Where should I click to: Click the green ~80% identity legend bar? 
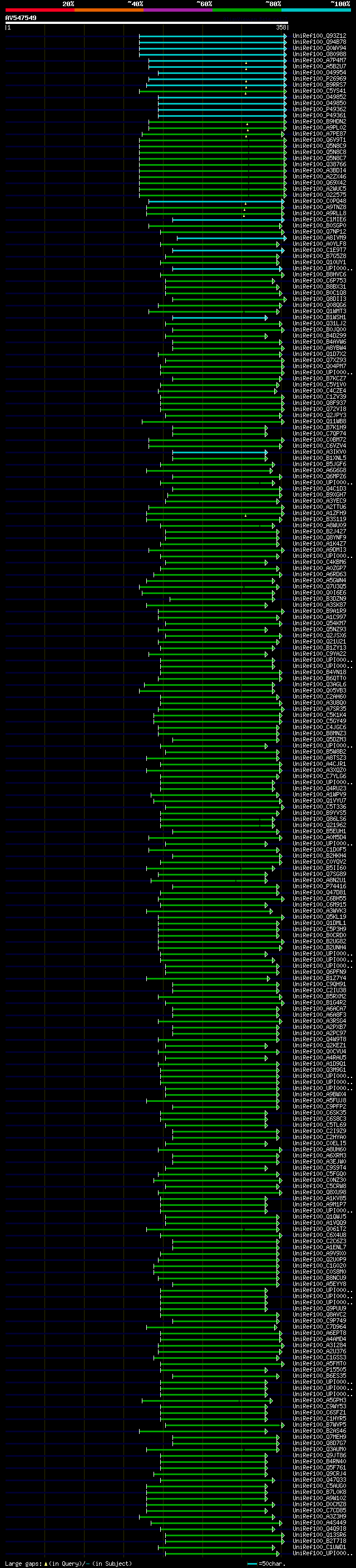coord(247,10)
